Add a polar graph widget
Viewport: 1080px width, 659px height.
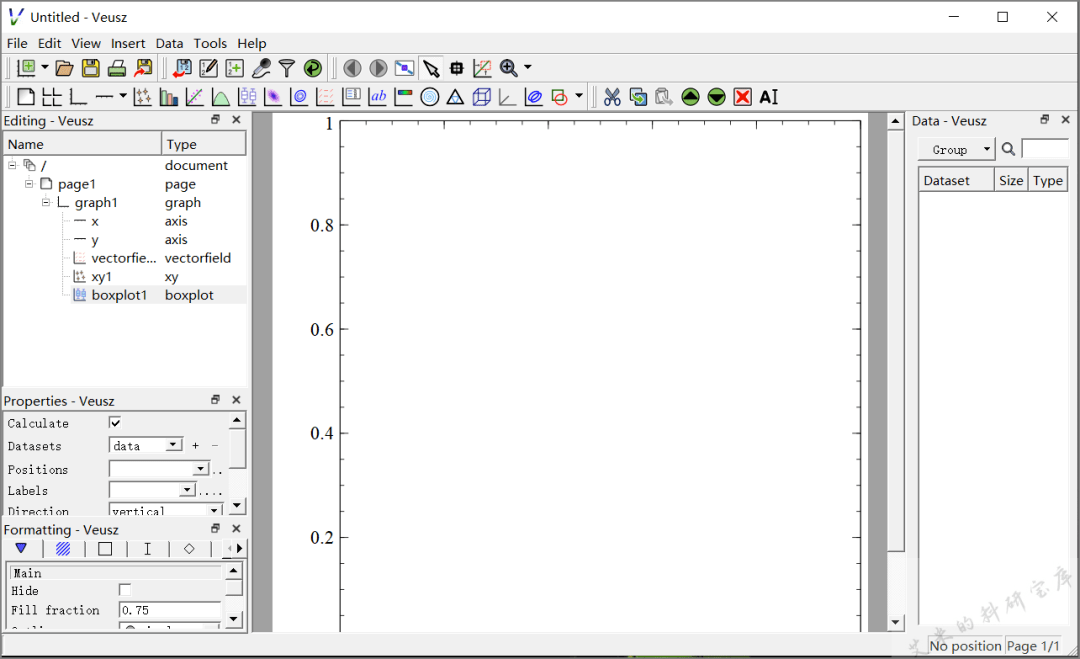tap(430, 97)
